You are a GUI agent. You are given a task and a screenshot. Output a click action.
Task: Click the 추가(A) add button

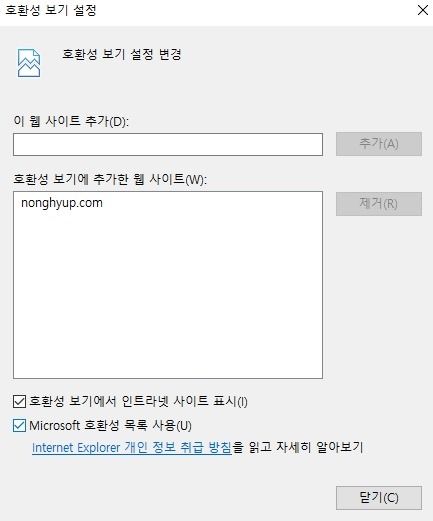tap(379, 144)
